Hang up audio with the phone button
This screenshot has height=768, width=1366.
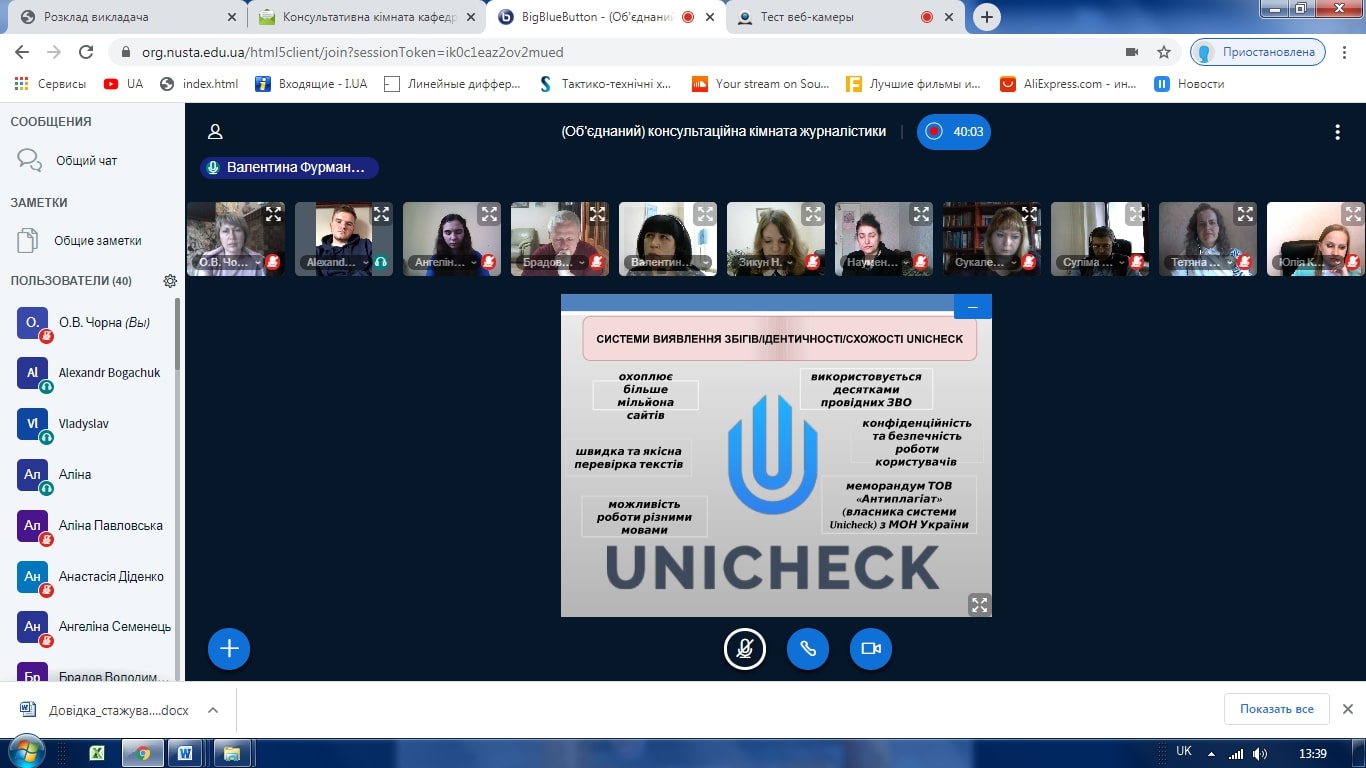coord(808,649)
